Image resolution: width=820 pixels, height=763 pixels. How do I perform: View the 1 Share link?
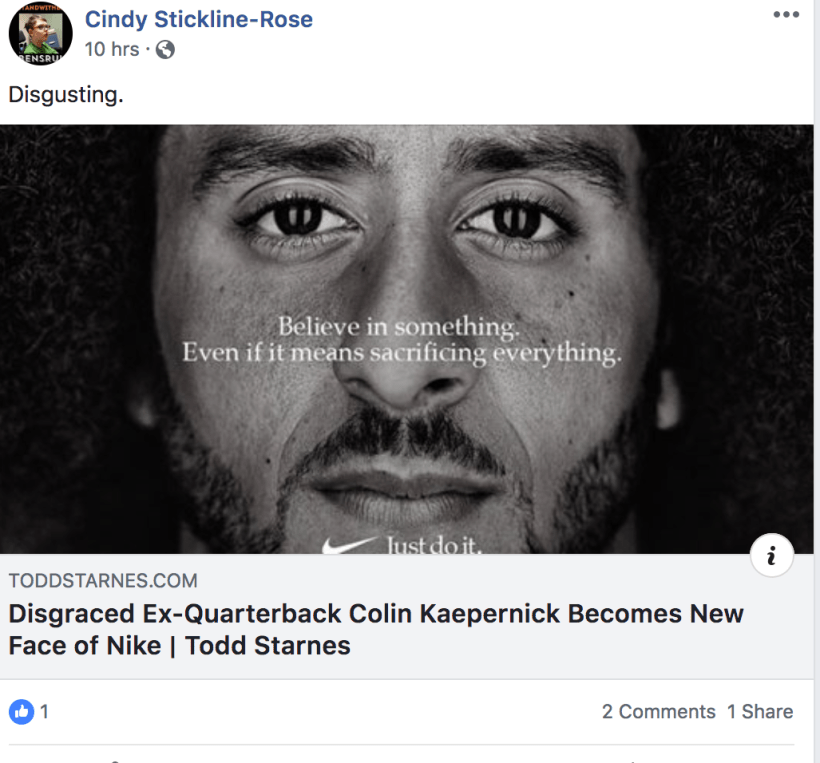point(761,711)
